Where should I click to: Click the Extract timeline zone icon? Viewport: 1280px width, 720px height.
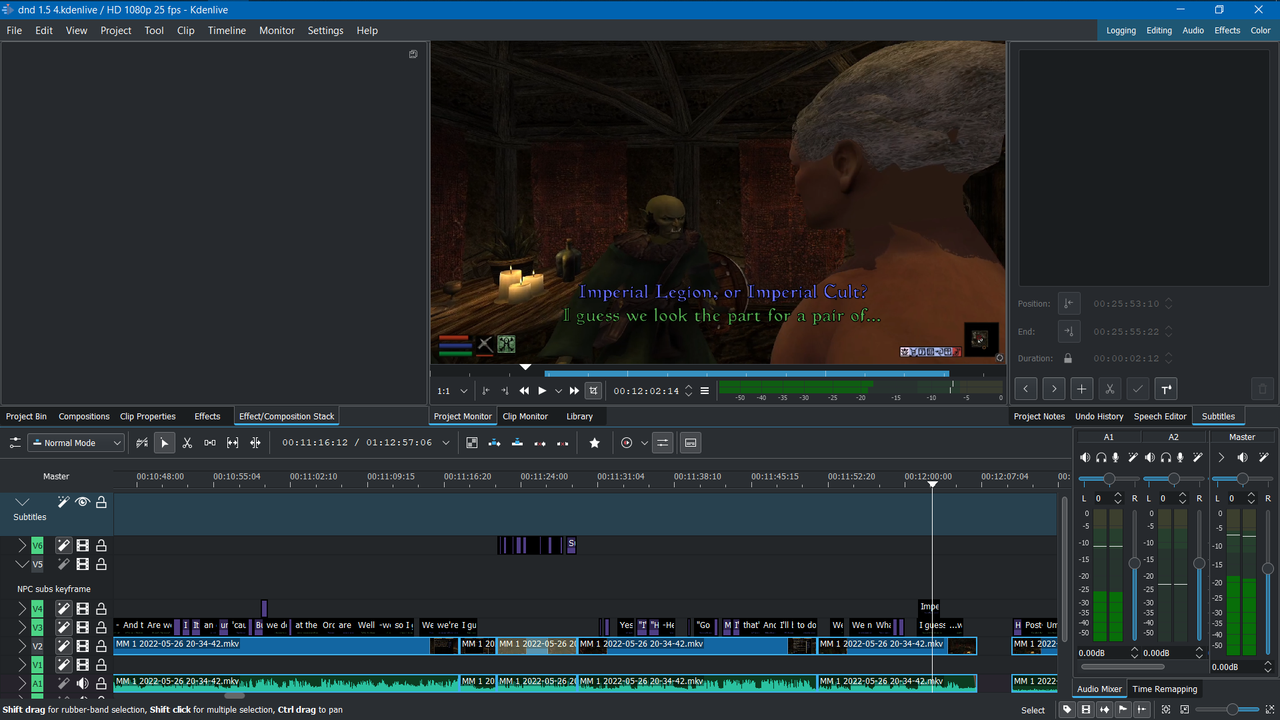[x=540, y=443]
